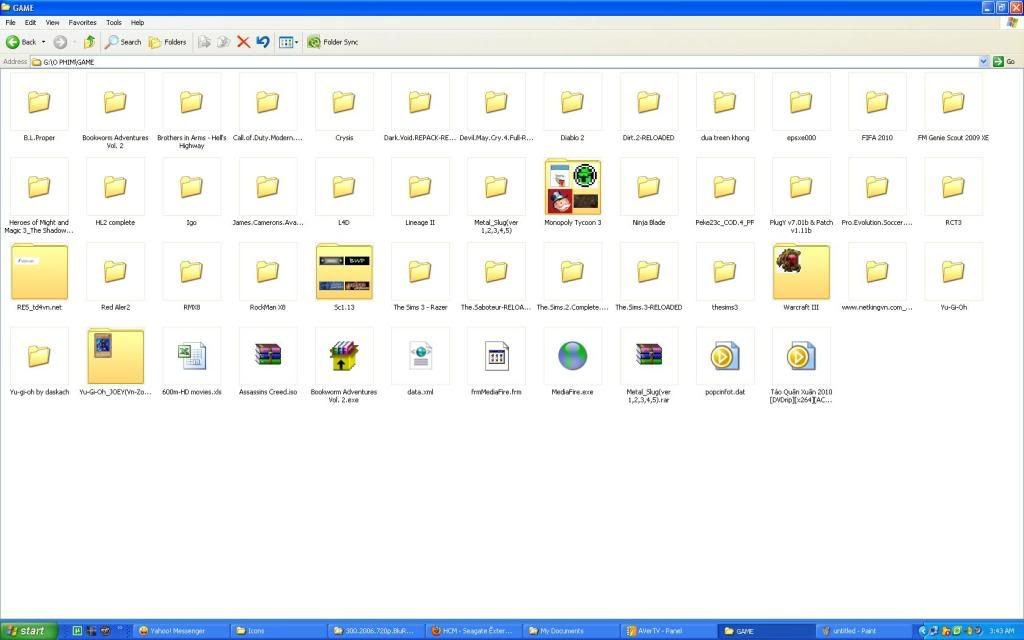
Task: Select the Yu-gi-oh by daskach folder
Action: pos(39,362)
